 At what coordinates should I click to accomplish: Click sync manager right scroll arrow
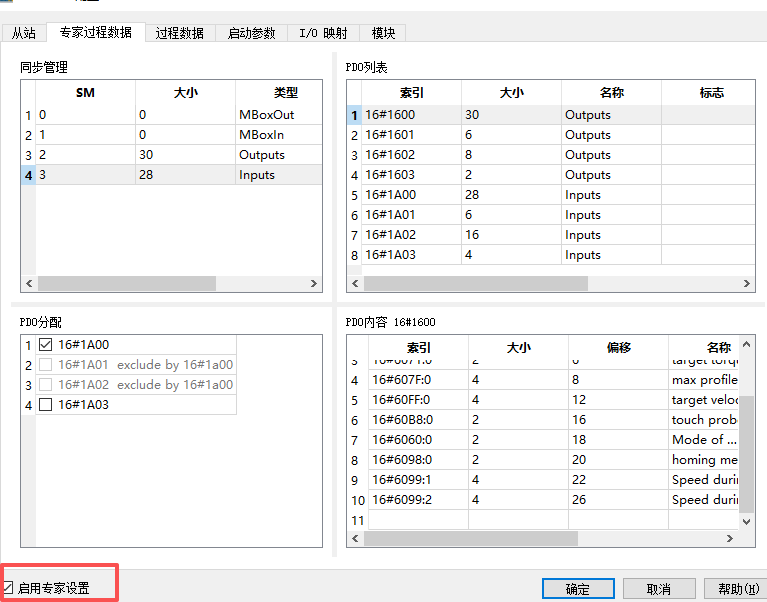314,284
